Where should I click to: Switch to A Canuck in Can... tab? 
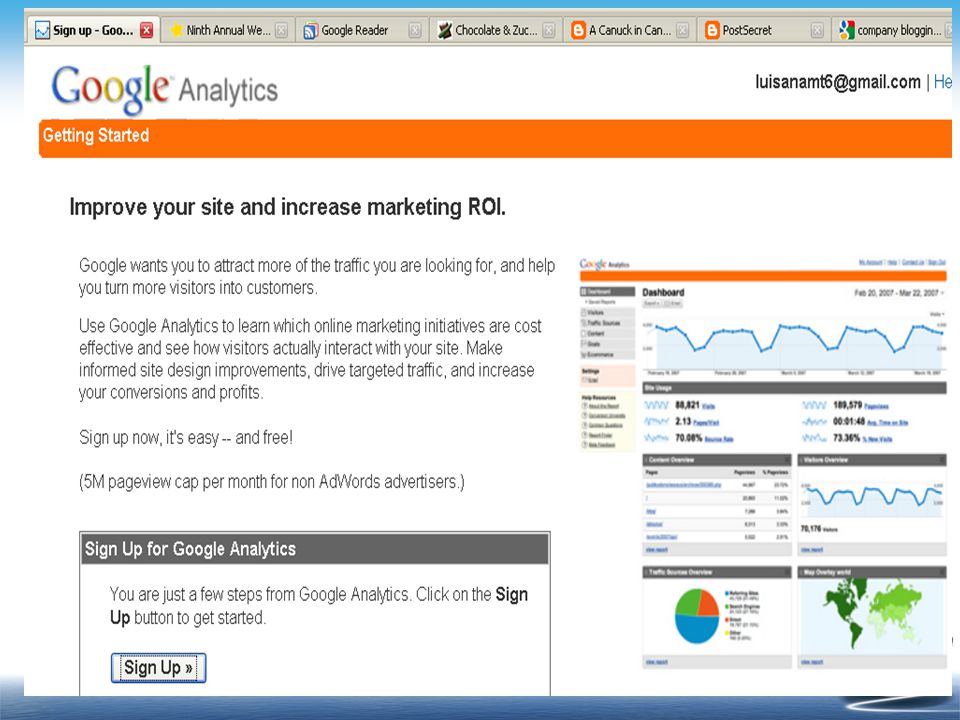tap(629, 30)
